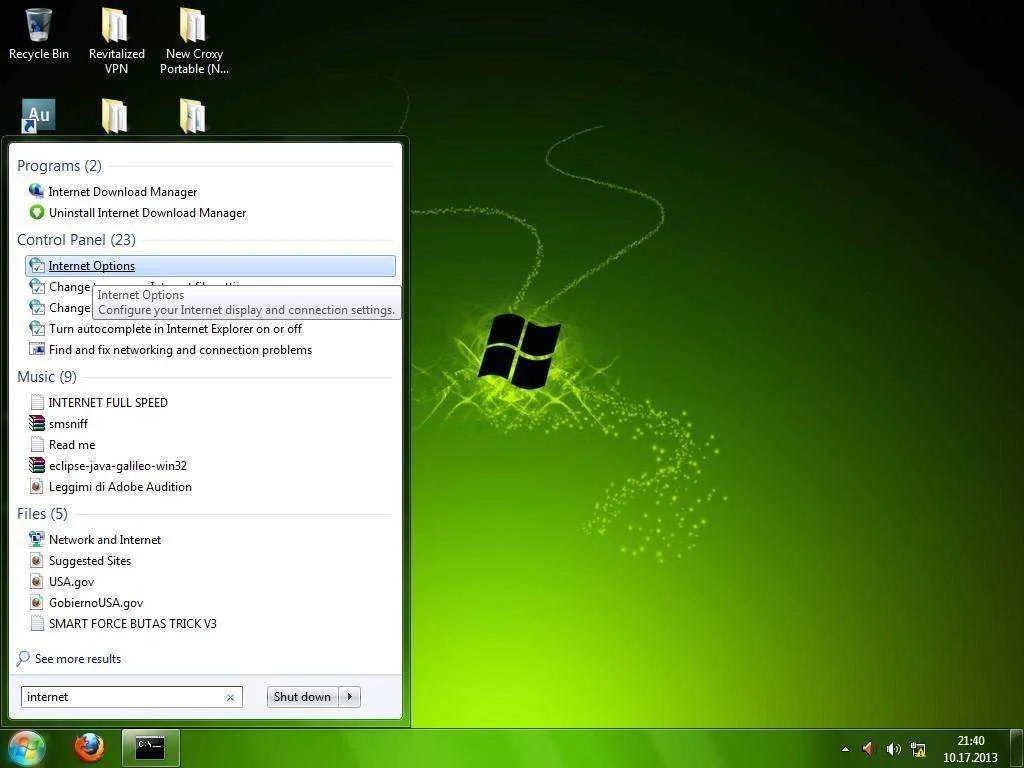Open the Recycle Bin desktop icon
1024x768 pixels.
(x=39, y=34)
